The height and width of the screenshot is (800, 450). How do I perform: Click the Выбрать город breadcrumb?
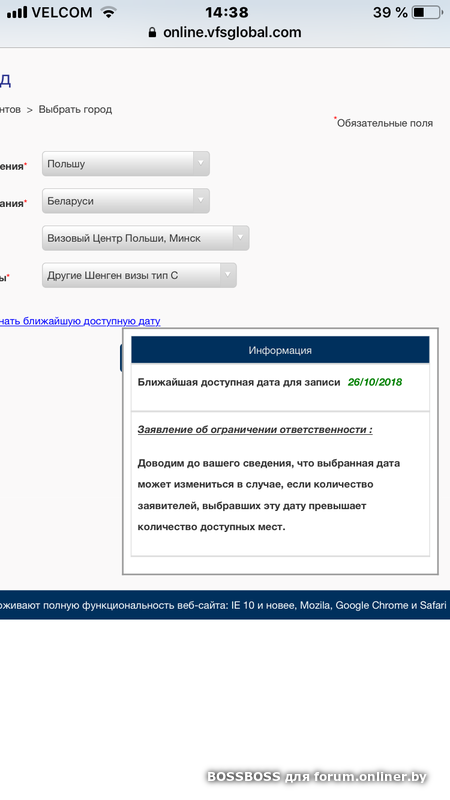pos(75,109)
